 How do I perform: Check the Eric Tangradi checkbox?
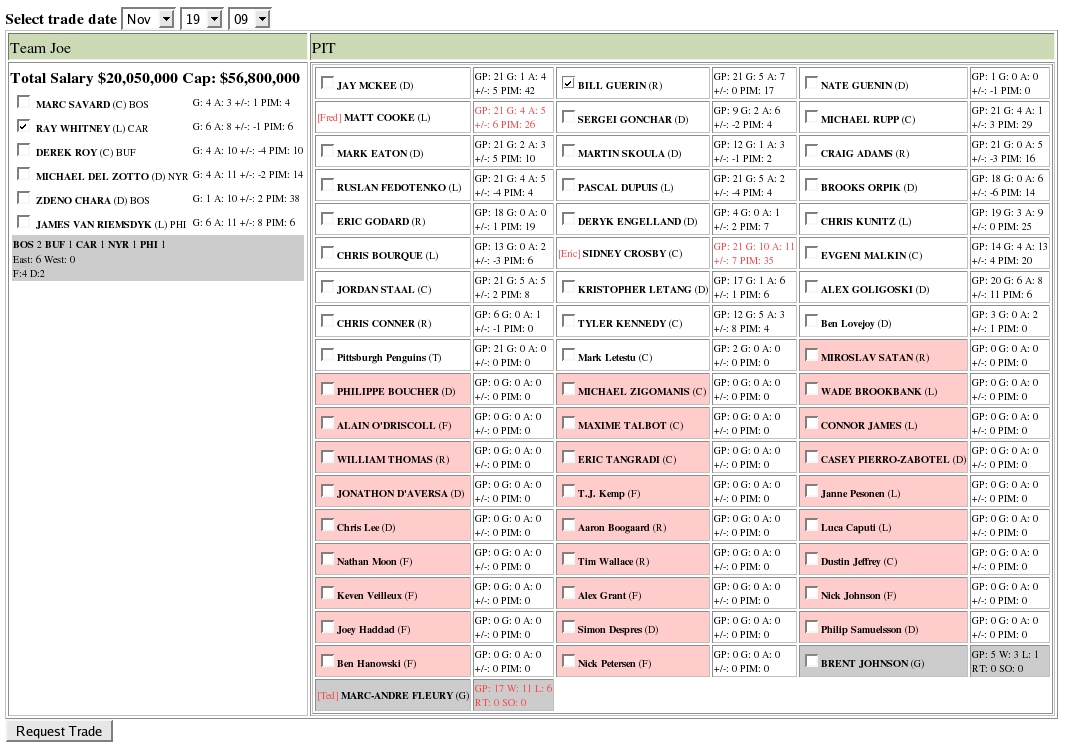[x=568, y=457]
